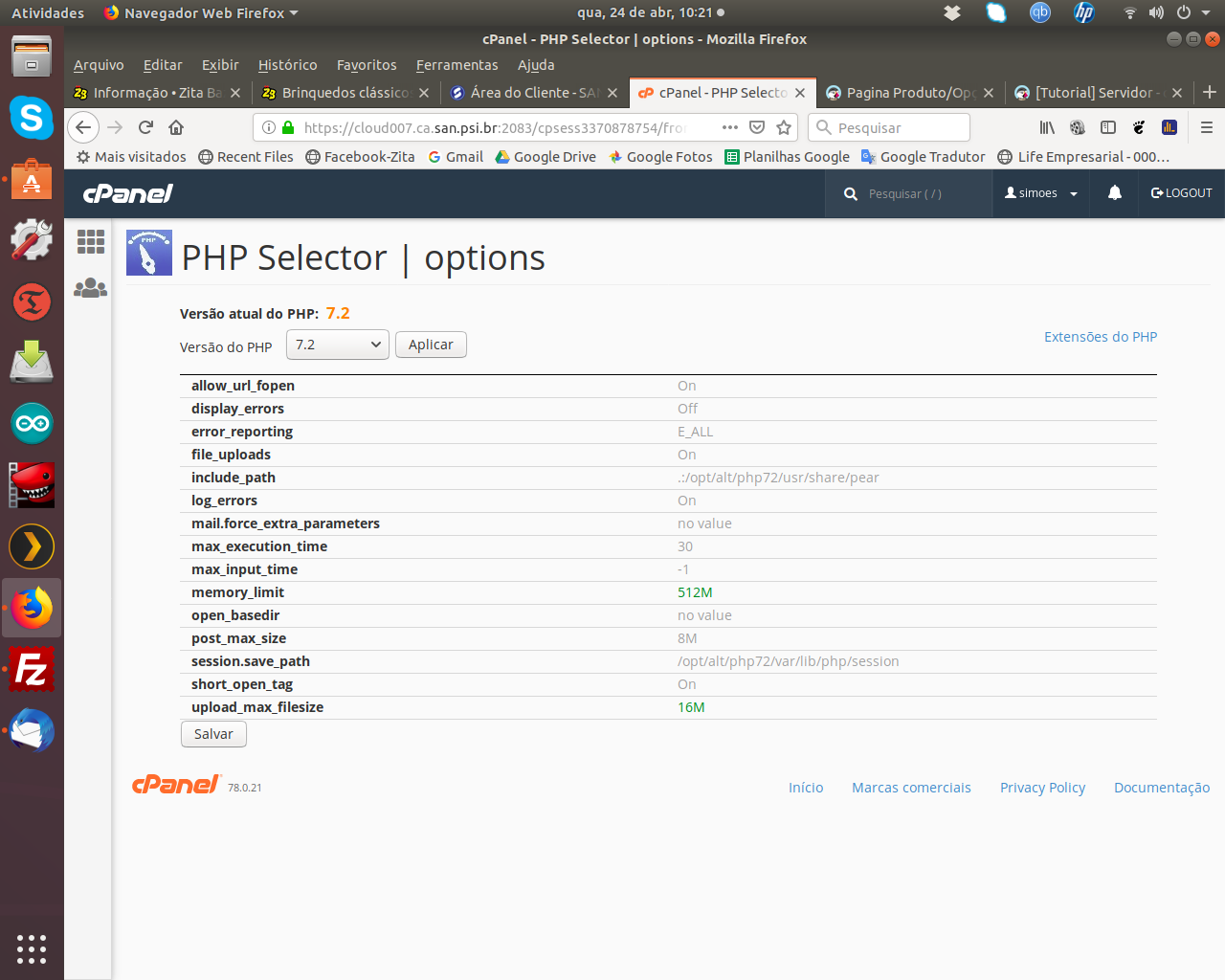Edit the upload_max_filesize value 16M
Viewport: 1225px width, 980px height.
pos(691,707)
